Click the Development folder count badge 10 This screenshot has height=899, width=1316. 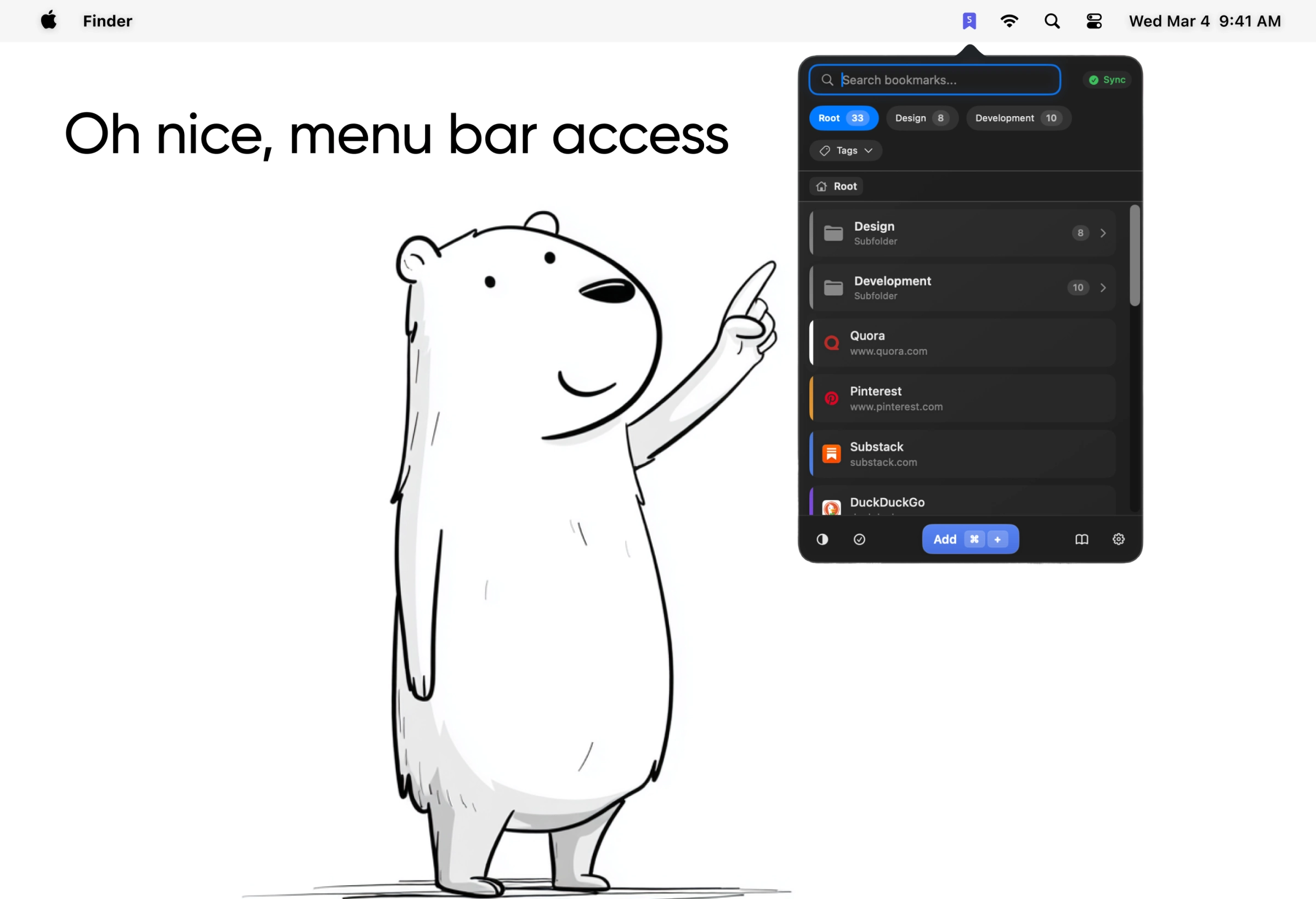click(1077, 288)
